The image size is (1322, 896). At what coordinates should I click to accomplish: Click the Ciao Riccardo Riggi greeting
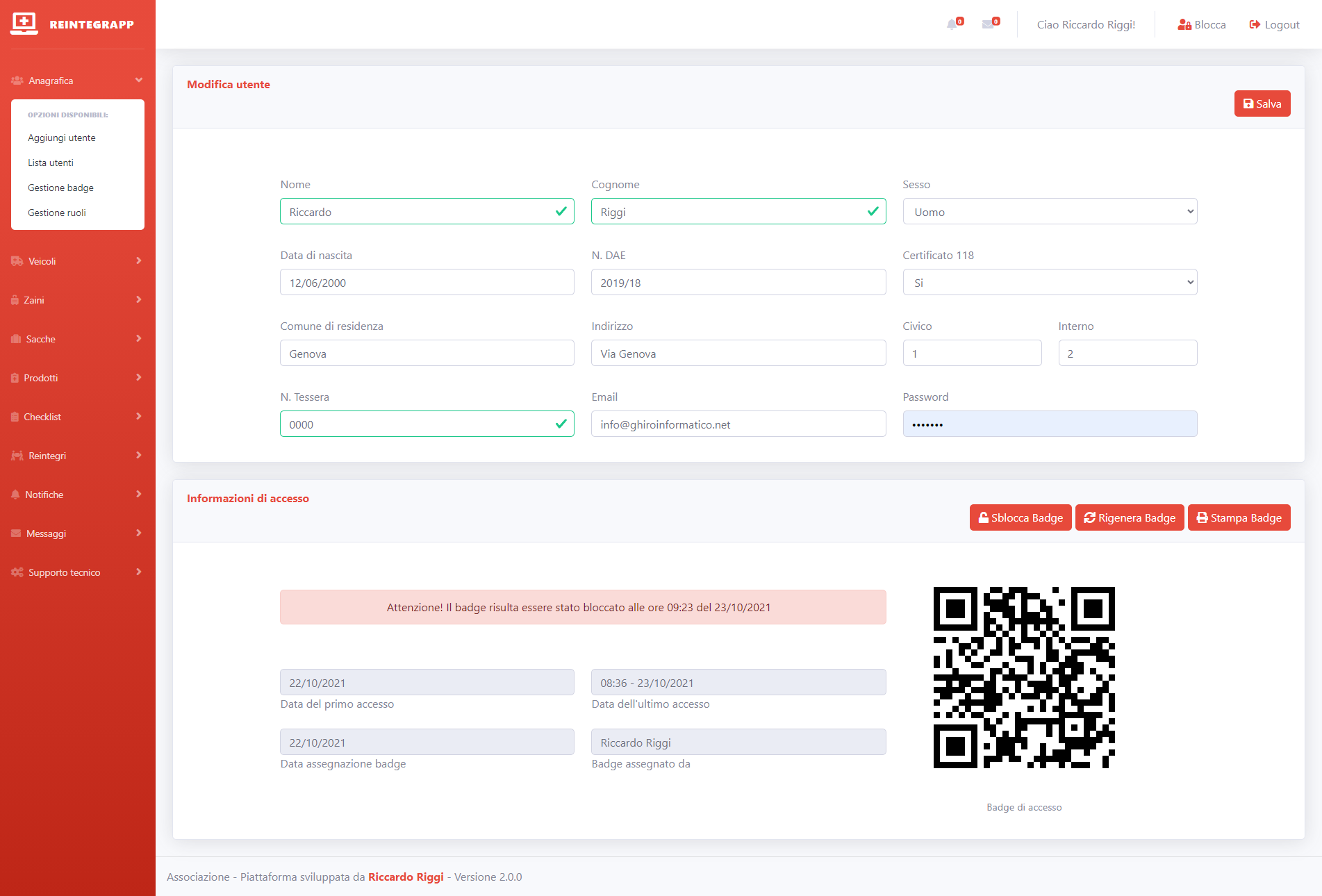tap(1086, 24)
